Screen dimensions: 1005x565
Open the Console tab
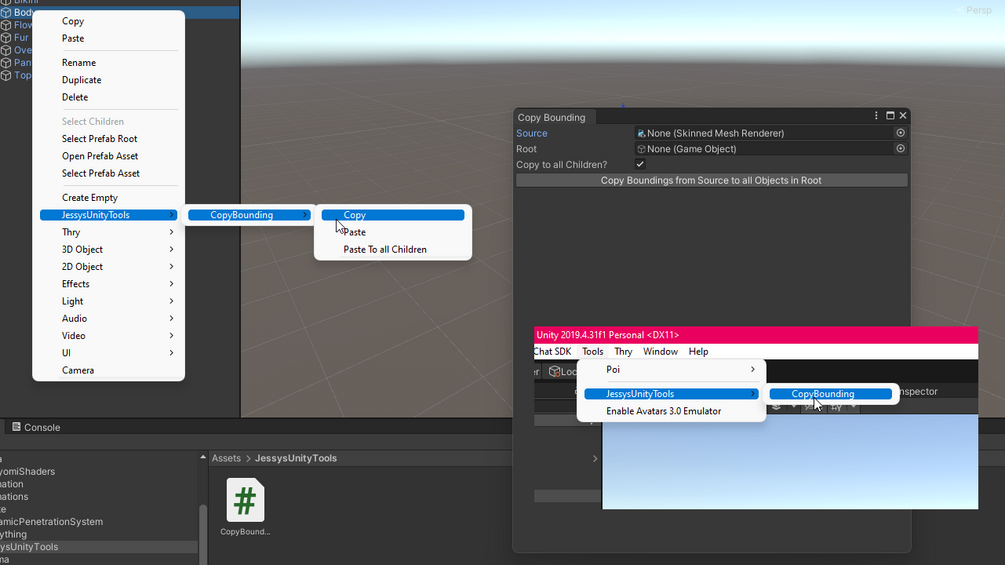[37, 427]
